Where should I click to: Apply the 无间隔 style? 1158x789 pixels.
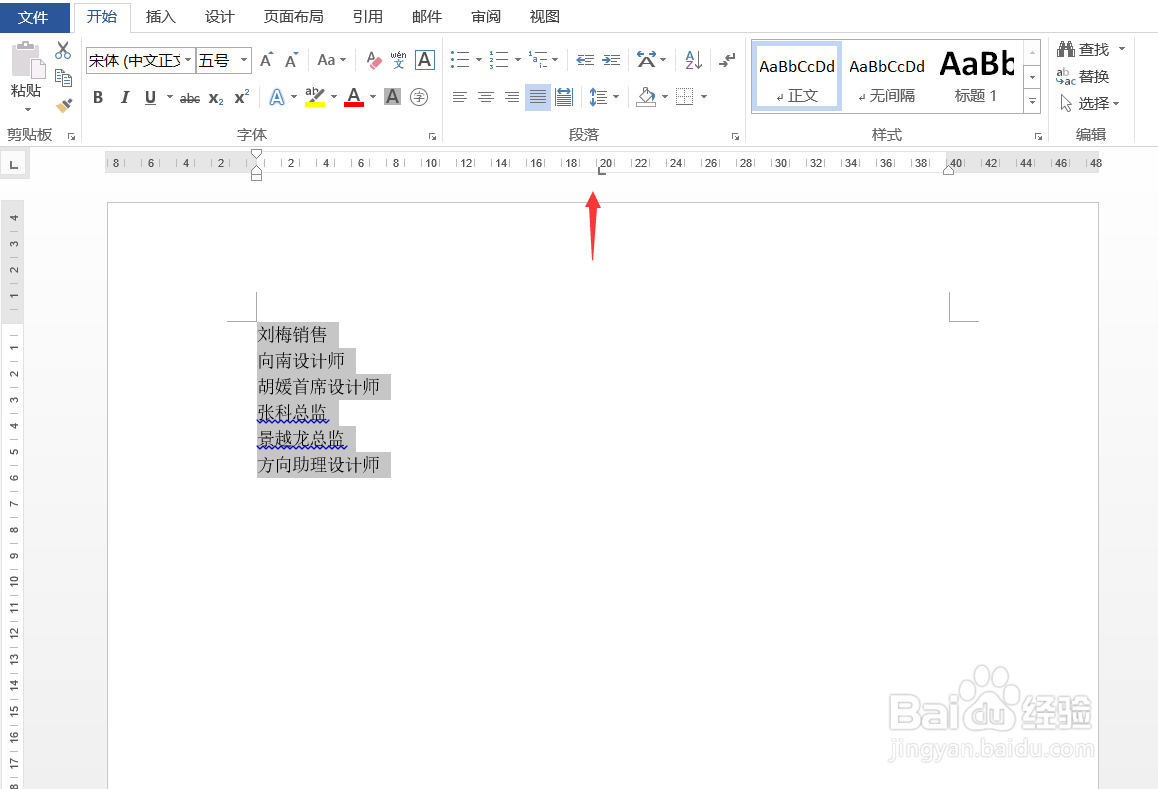coord(886,77)
